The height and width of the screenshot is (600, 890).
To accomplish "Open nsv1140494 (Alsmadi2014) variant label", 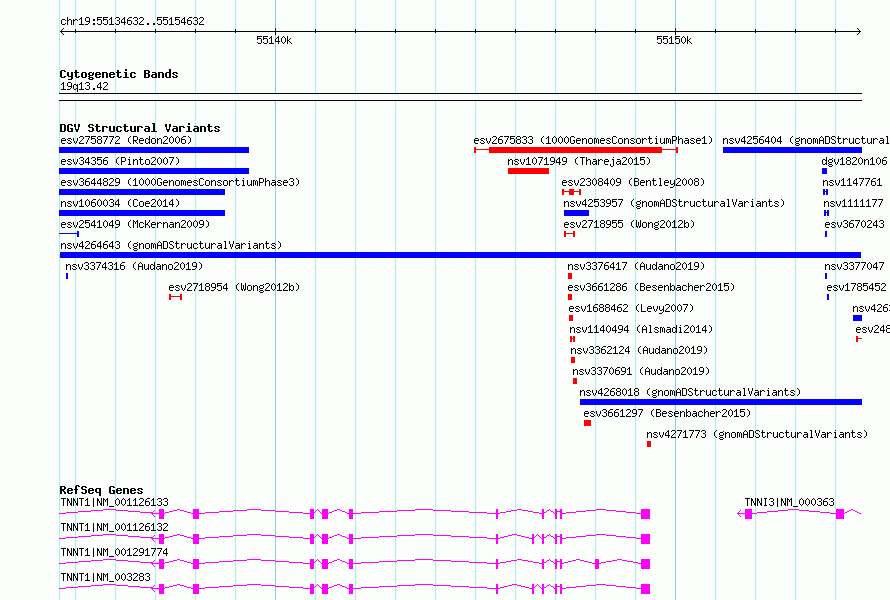I will coord(641,329).
